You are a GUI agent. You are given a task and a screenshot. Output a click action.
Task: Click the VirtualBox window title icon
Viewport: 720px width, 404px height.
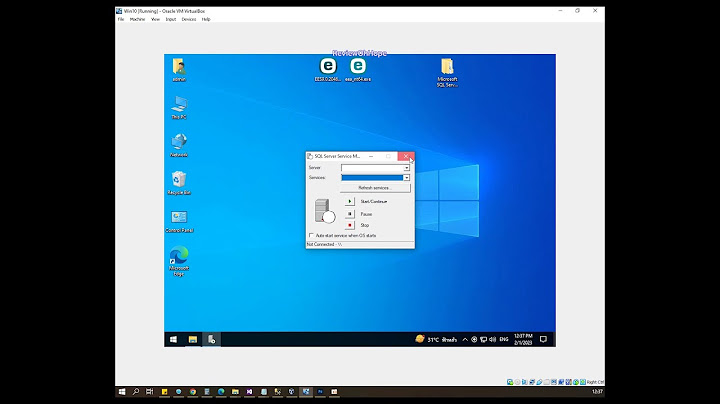(x=119, y=11)
